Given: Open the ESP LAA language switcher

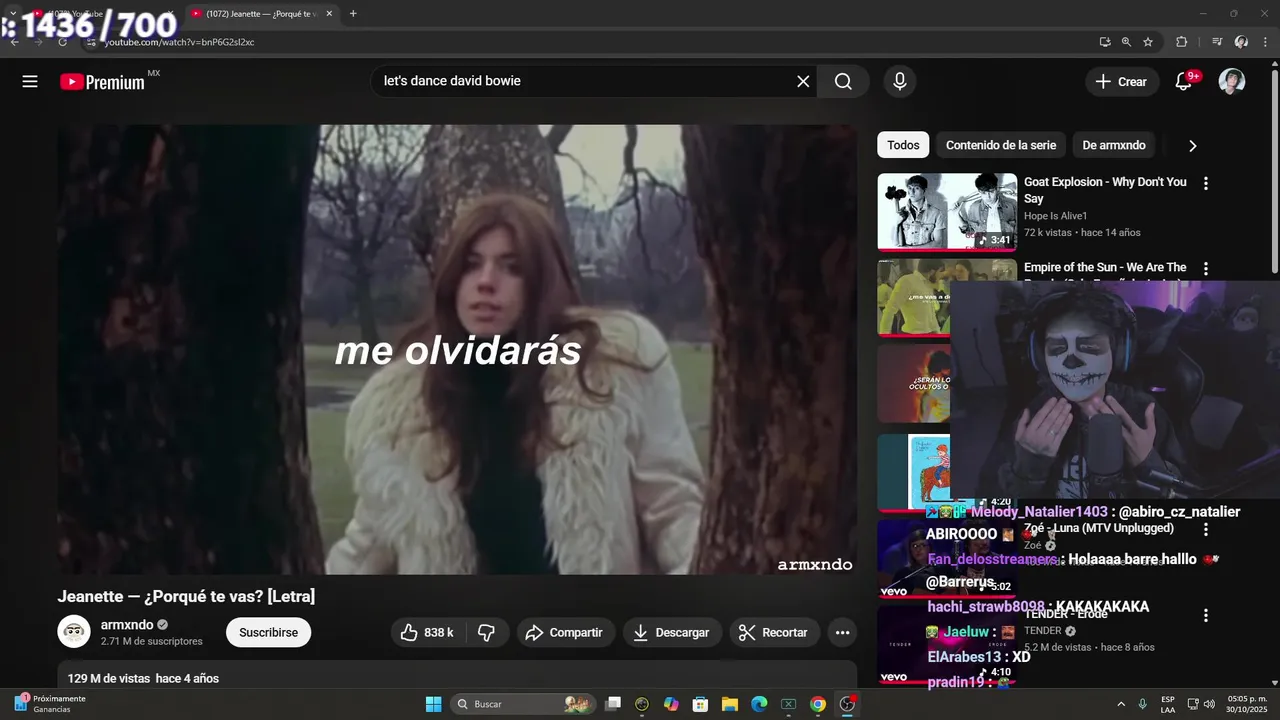Looking at the screenshot, I should point(1168,704).
